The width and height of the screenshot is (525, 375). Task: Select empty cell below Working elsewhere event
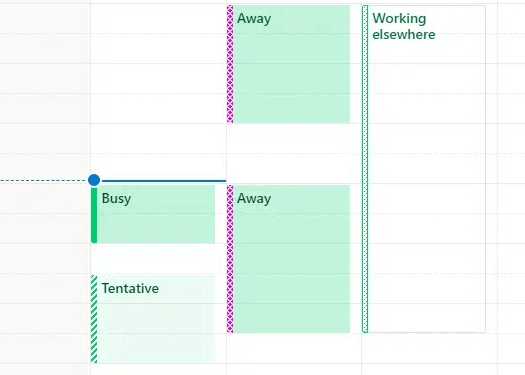429,349
